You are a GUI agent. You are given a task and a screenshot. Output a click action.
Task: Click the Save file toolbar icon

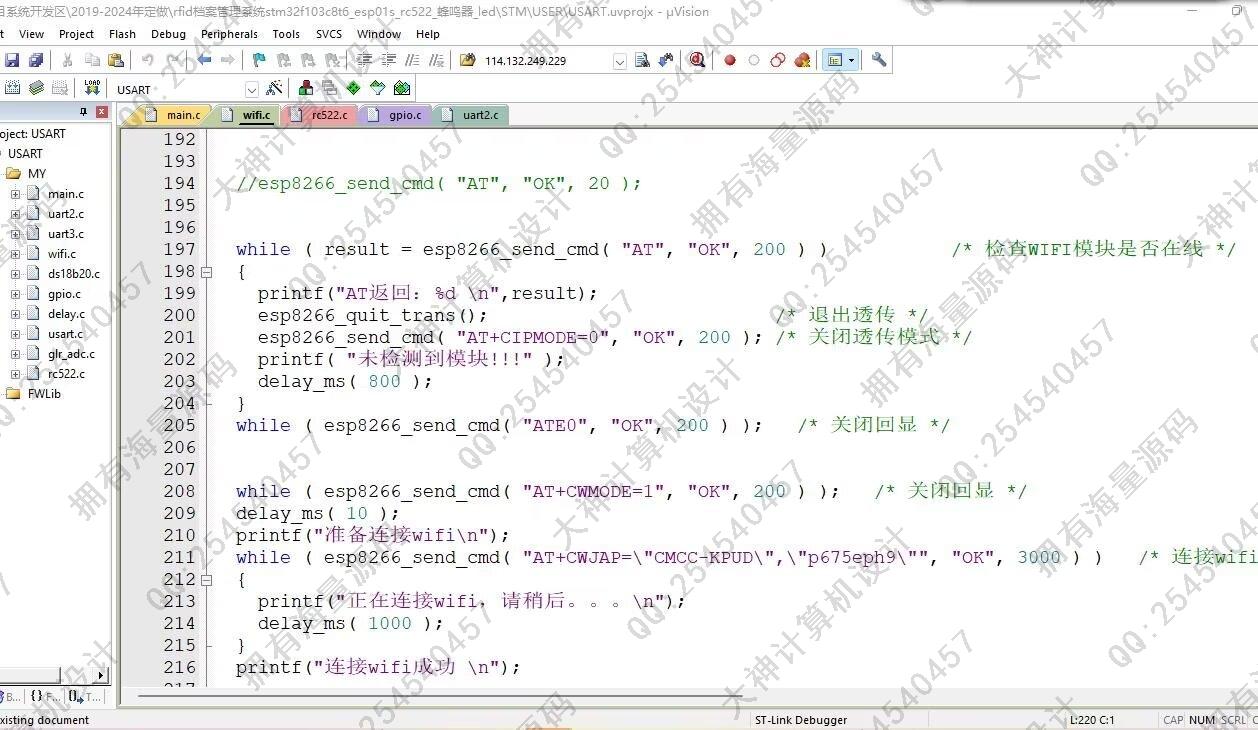(12, 60)
